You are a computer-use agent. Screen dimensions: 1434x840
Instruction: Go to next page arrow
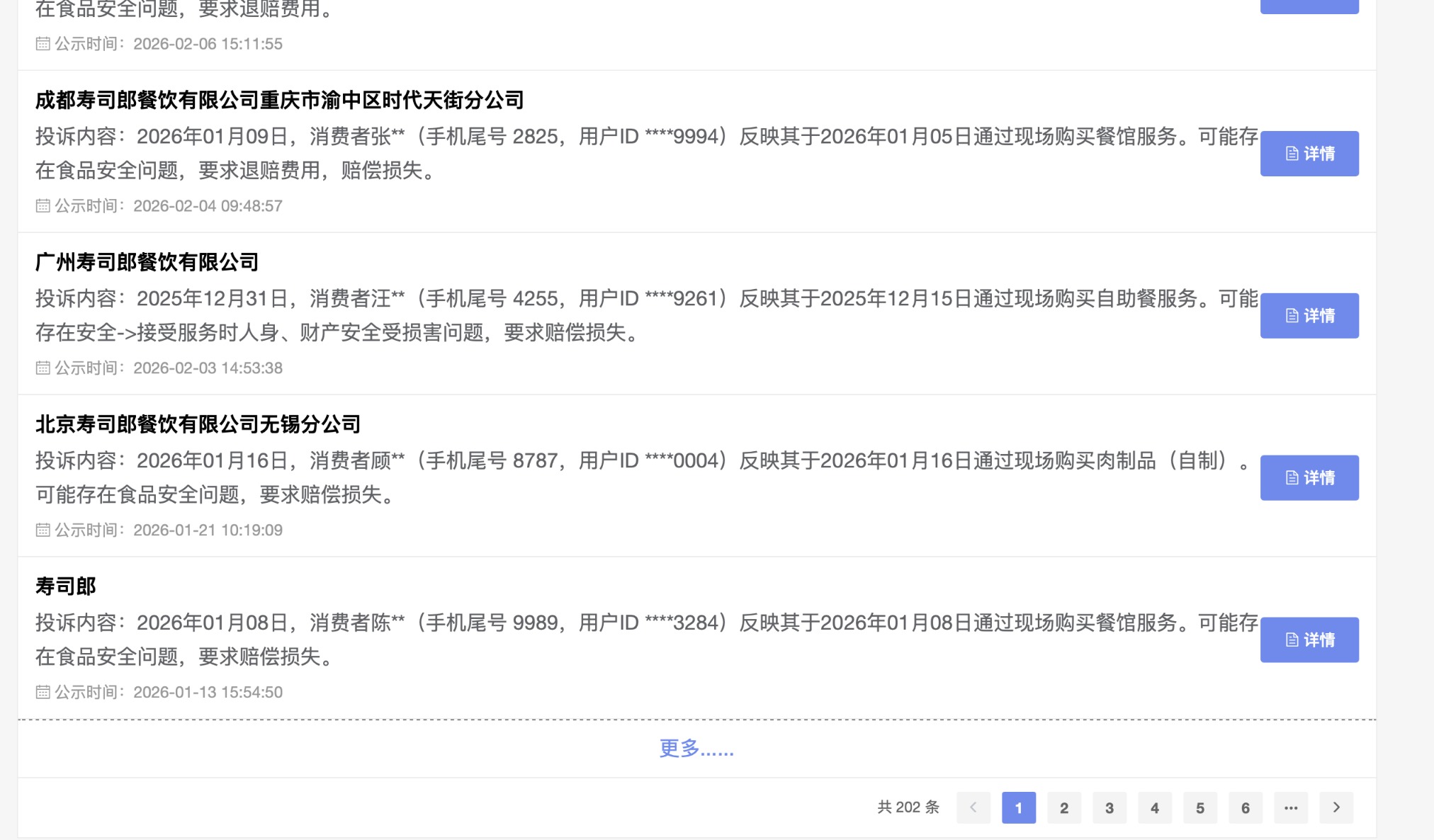pos(1336,807)
